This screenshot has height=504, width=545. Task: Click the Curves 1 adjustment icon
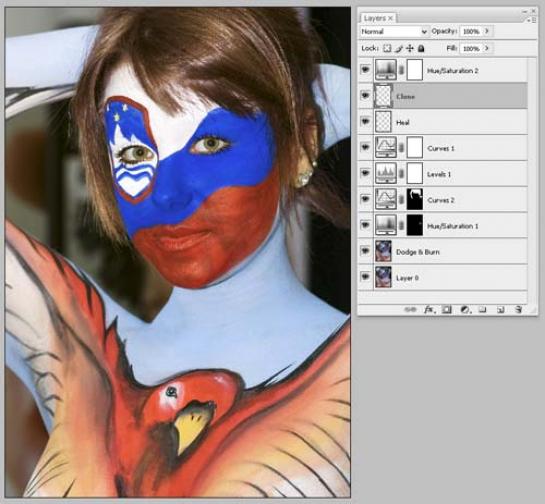386,147
